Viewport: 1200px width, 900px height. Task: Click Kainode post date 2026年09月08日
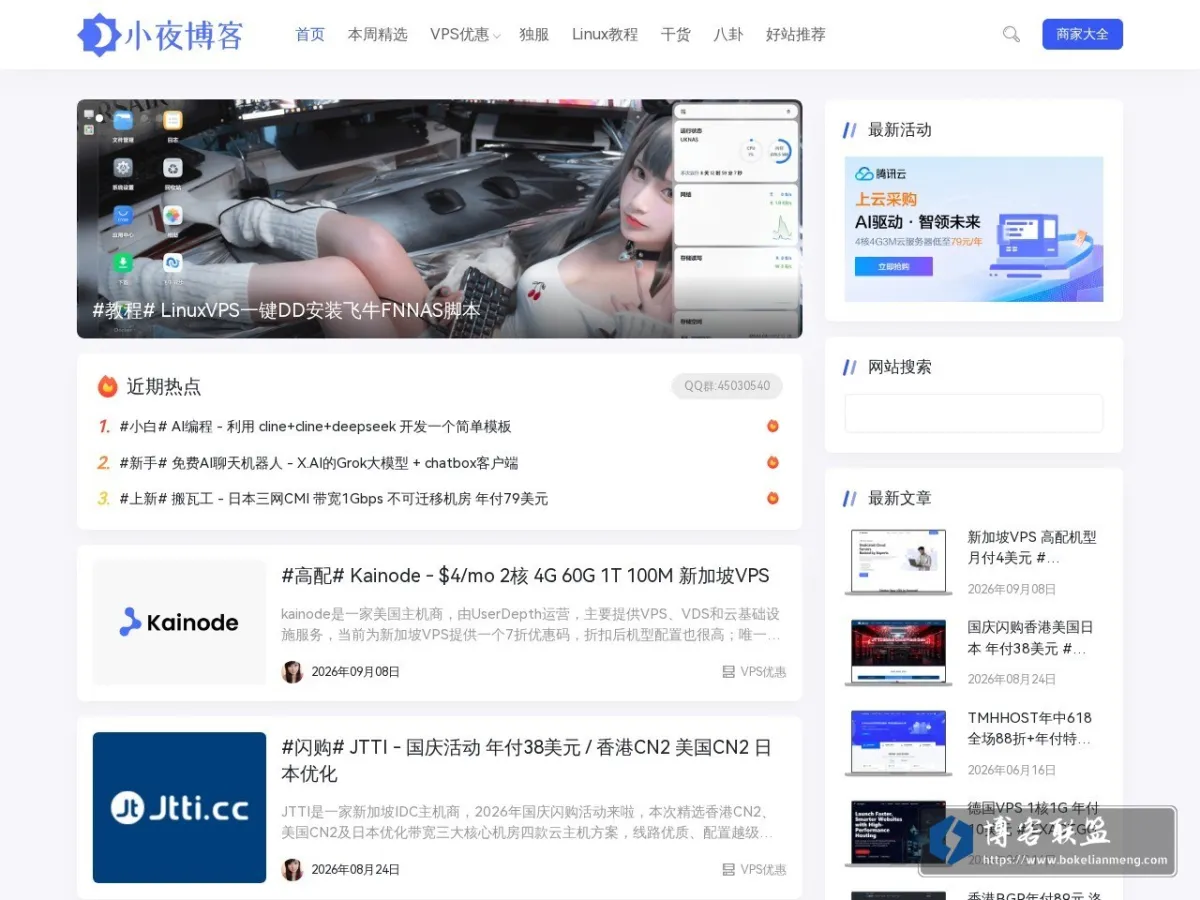(x=356, y=672)
